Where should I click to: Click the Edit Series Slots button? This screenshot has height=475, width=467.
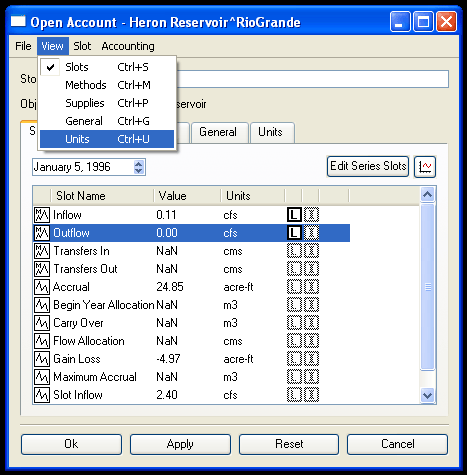[x=368, y=166]
